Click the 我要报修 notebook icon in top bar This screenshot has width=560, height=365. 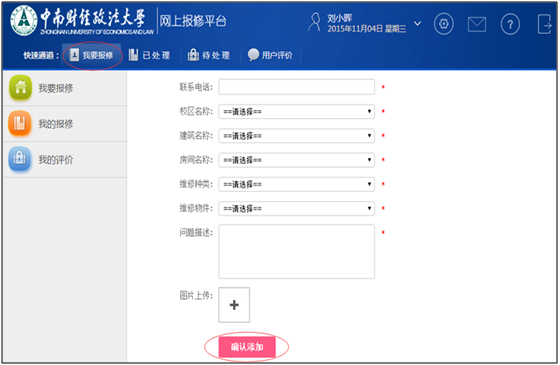(x=74, y=55)
